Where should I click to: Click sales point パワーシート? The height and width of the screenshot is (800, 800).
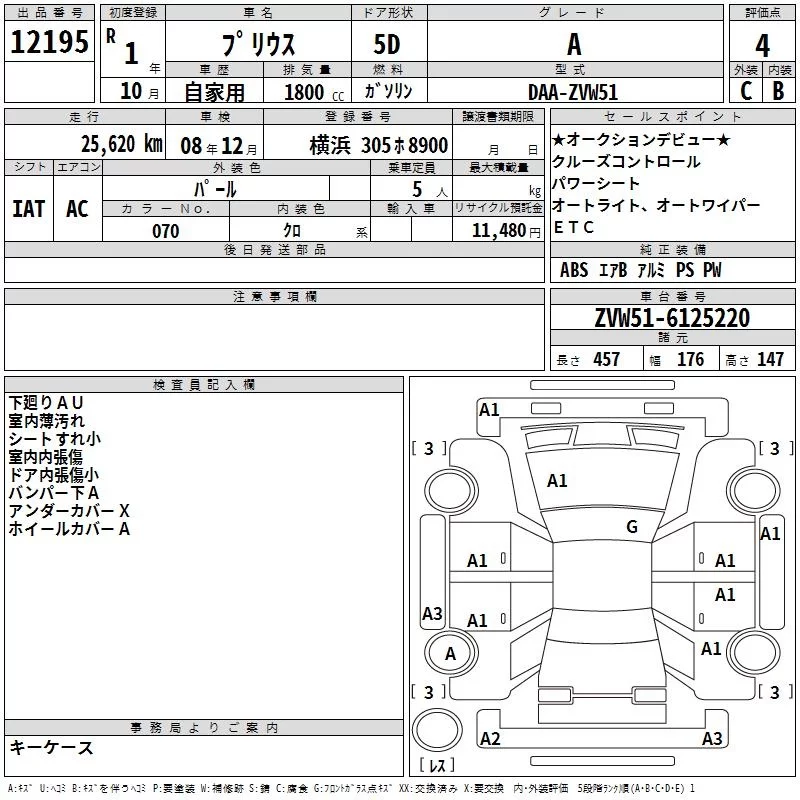pyautogui.click(x=596, y=184)
